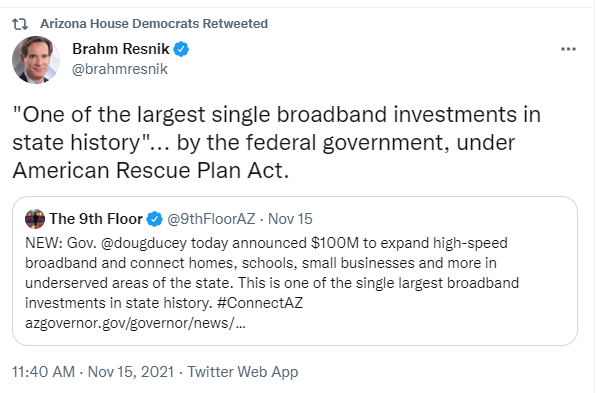Image resolution: width=596 pixels, height=393 pixels.
Task: Click the main tweet text about broadband investments
Action: click(276, 142)
